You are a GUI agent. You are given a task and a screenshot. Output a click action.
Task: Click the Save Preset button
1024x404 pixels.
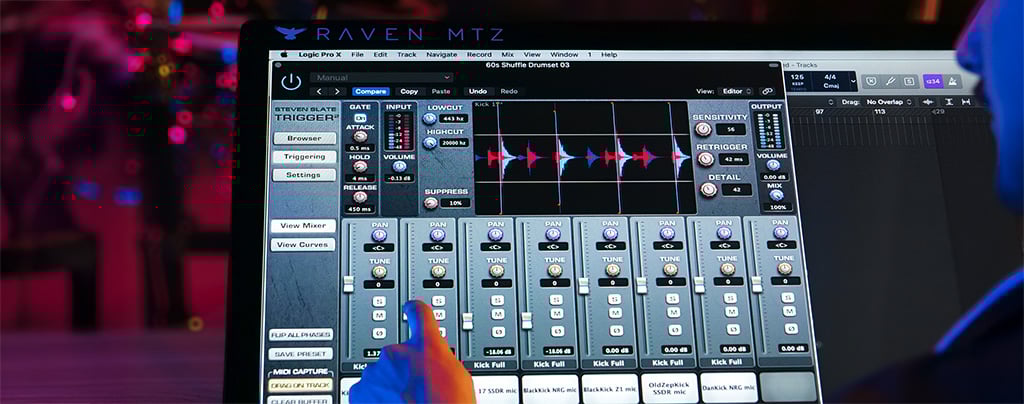coord(301,354)
